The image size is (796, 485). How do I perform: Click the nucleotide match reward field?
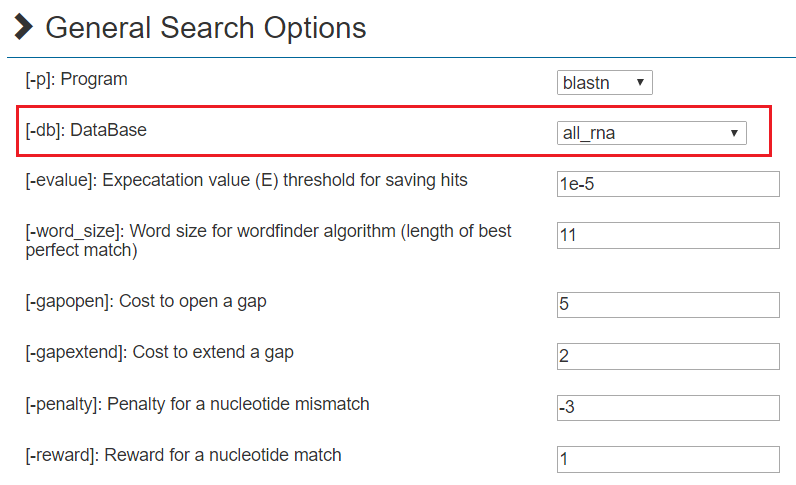[x=667, y=459]
